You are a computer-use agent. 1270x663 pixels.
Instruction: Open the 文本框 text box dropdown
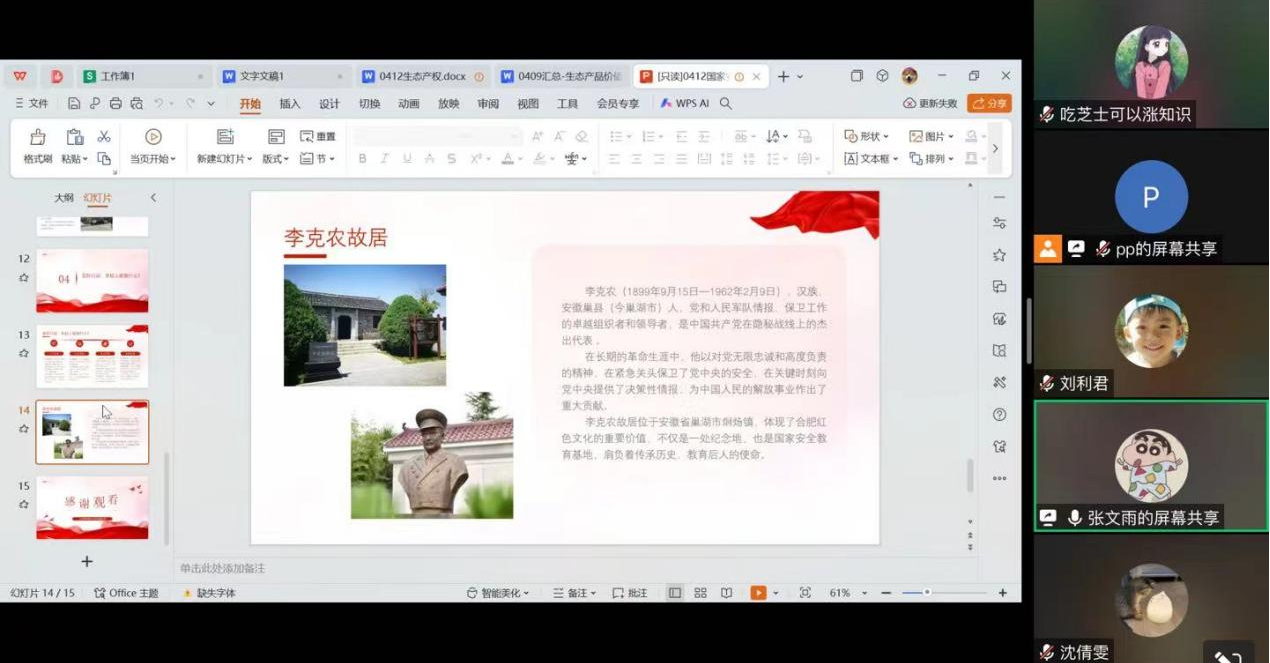[871, 159]
